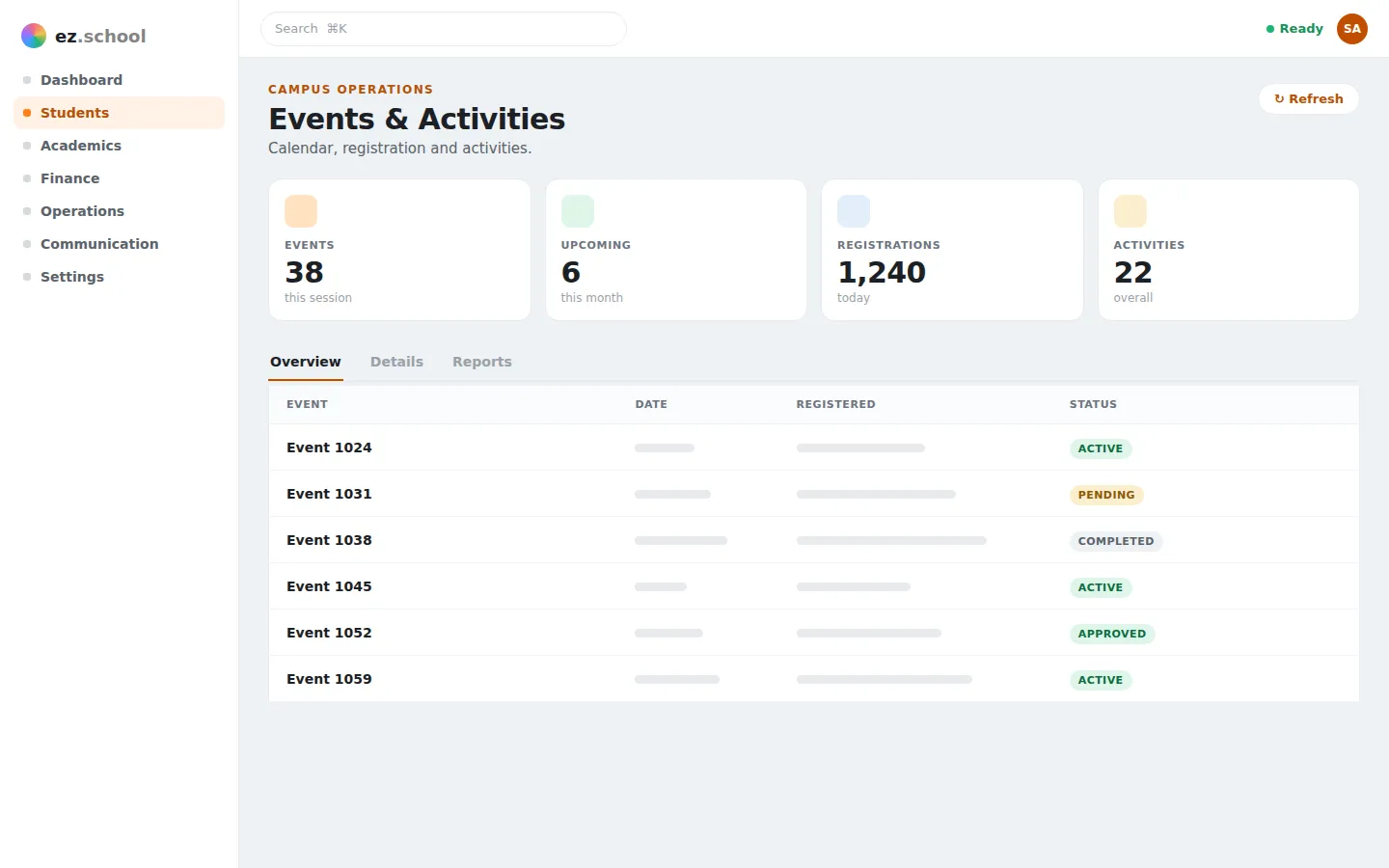Click the yellow Activities card icon

(x=1130, y=211)
